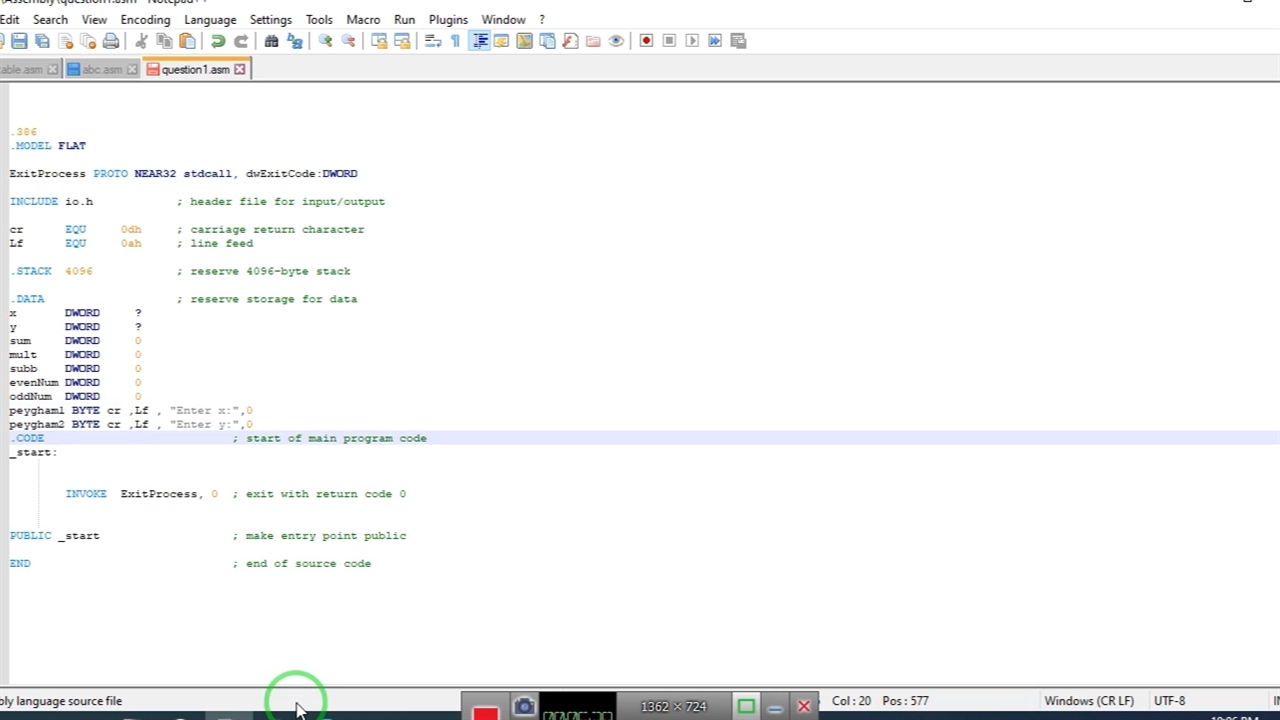Click the highlighted .CODE line in editor

28,438
